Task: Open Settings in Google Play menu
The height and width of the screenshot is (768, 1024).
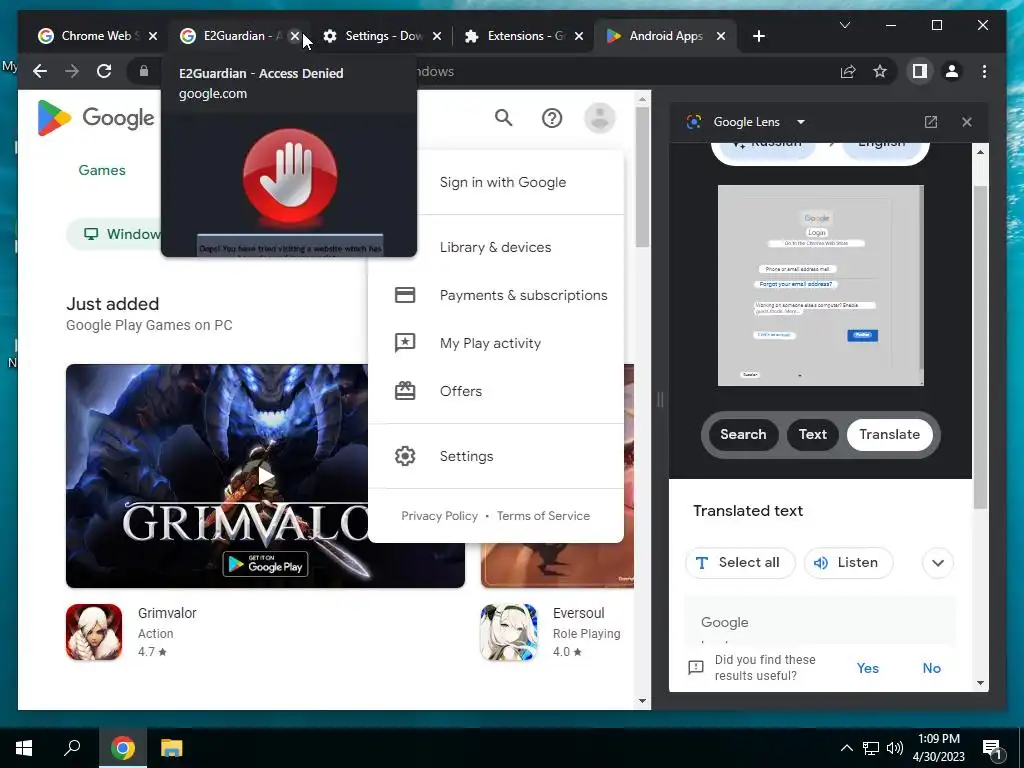Action: (x=496, y=456)
